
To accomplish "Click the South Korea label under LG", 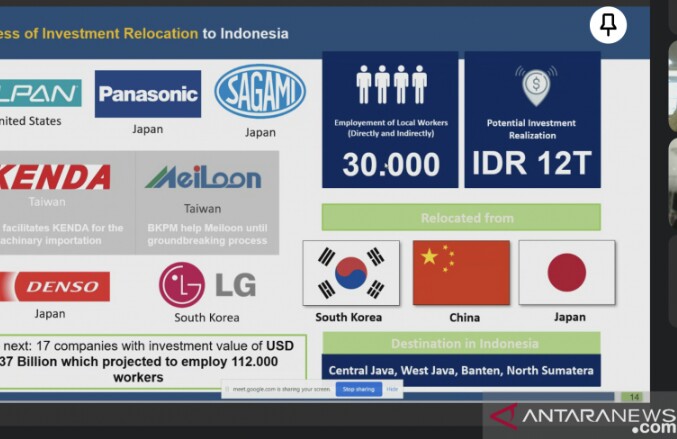I will pos(207,318).
